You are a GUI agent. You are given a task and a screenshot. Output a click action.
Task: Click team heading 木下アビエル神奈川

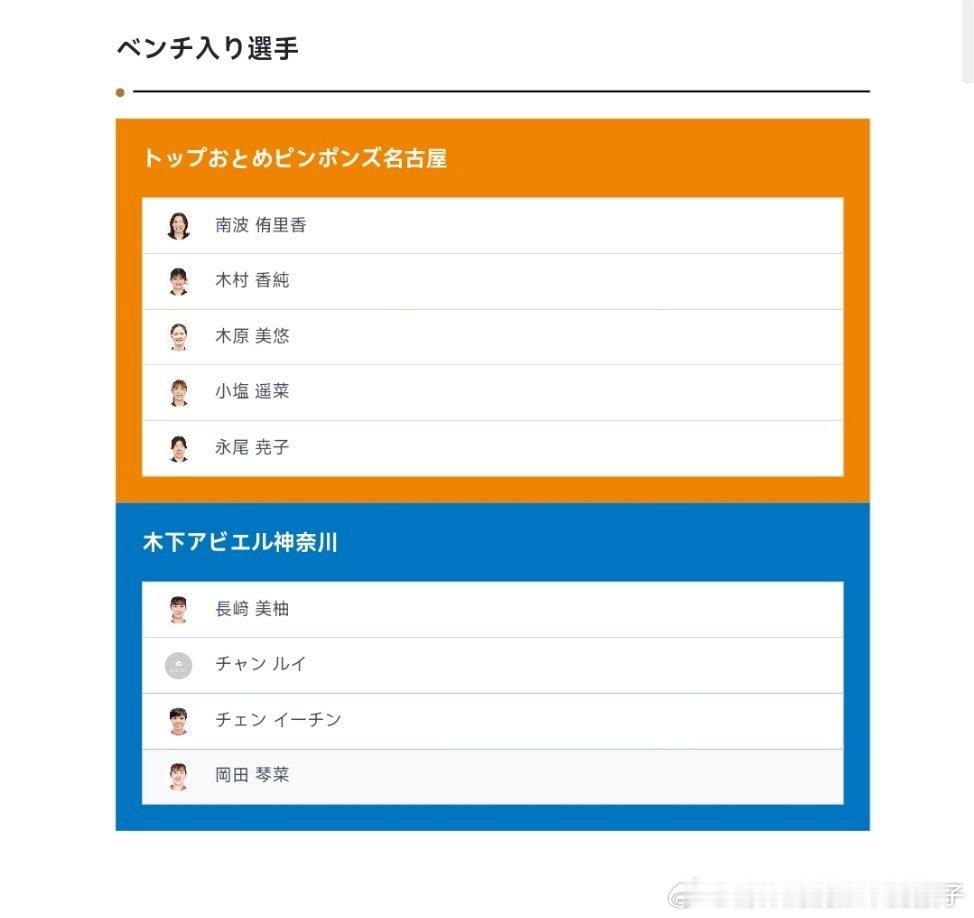pos(240,542)
